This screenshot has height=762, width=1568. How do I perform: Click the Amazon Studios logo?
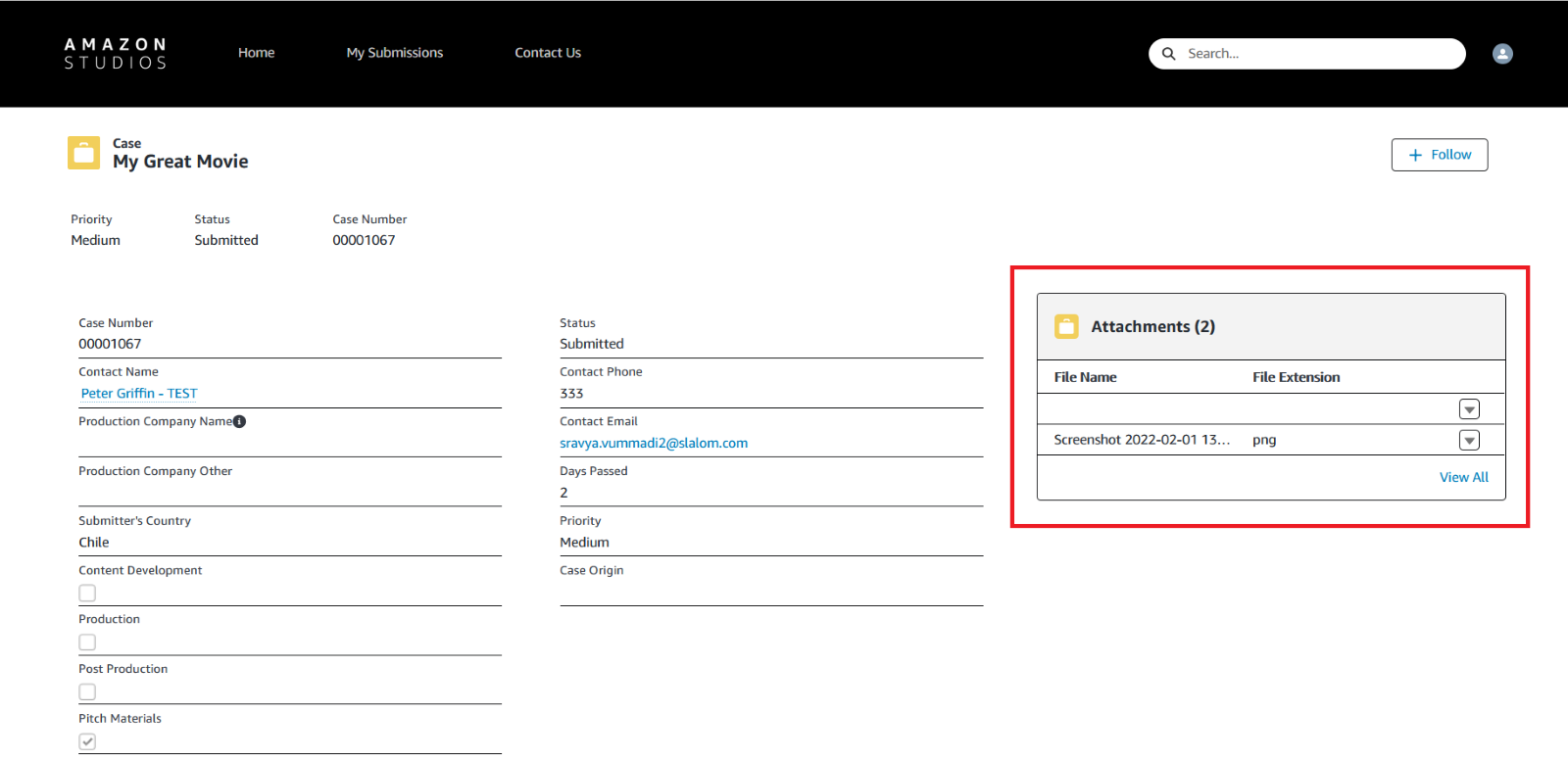115,54
